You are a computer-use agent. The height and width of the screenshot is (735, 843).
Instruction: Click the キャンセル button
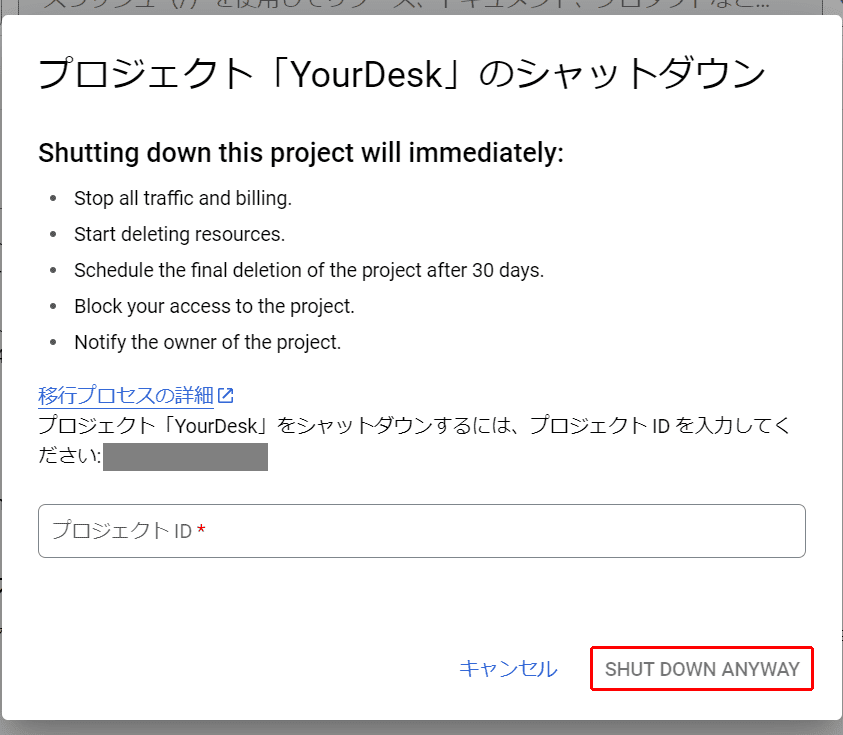(x=508, y=669)
